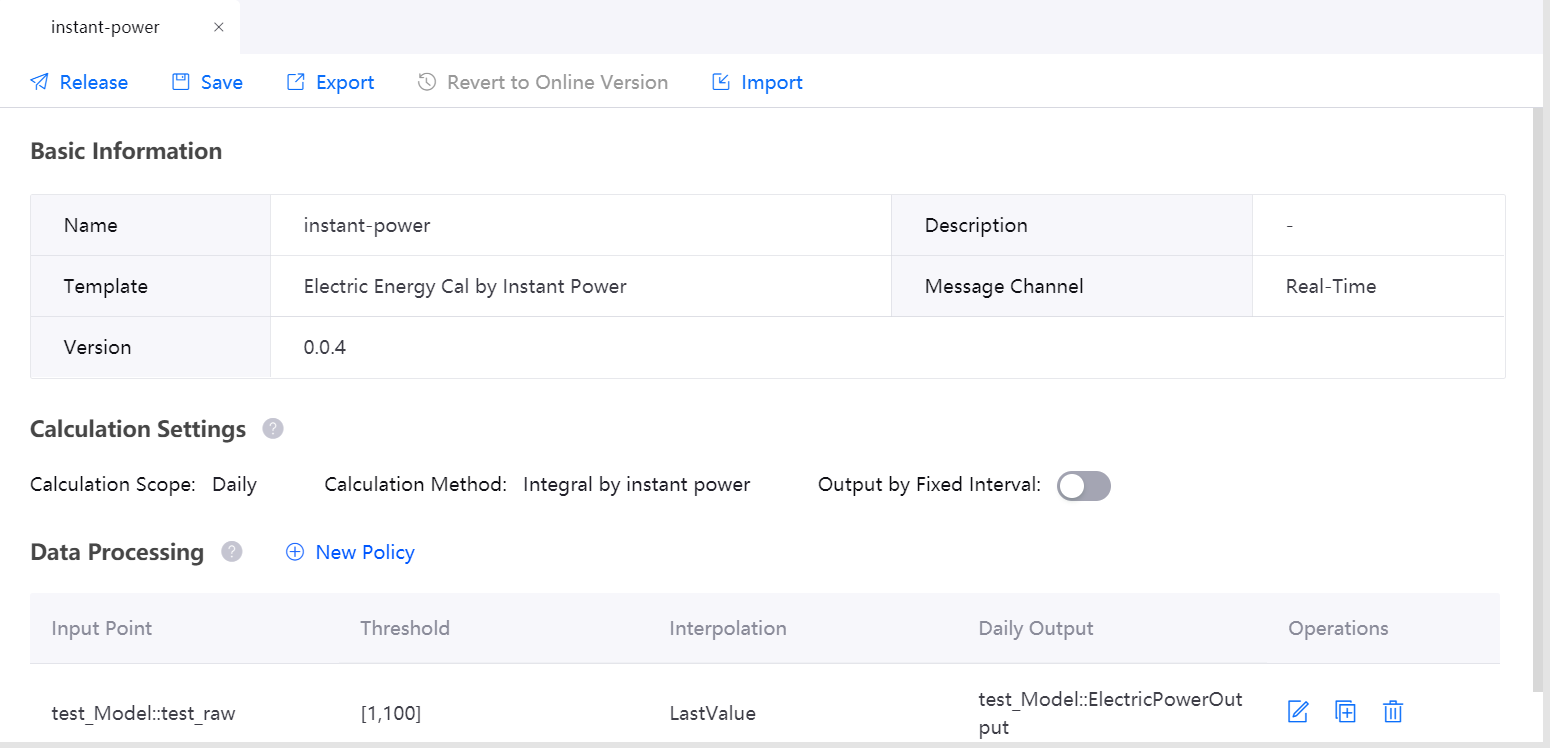Click the Integral by instant power value

pos(636,484)
